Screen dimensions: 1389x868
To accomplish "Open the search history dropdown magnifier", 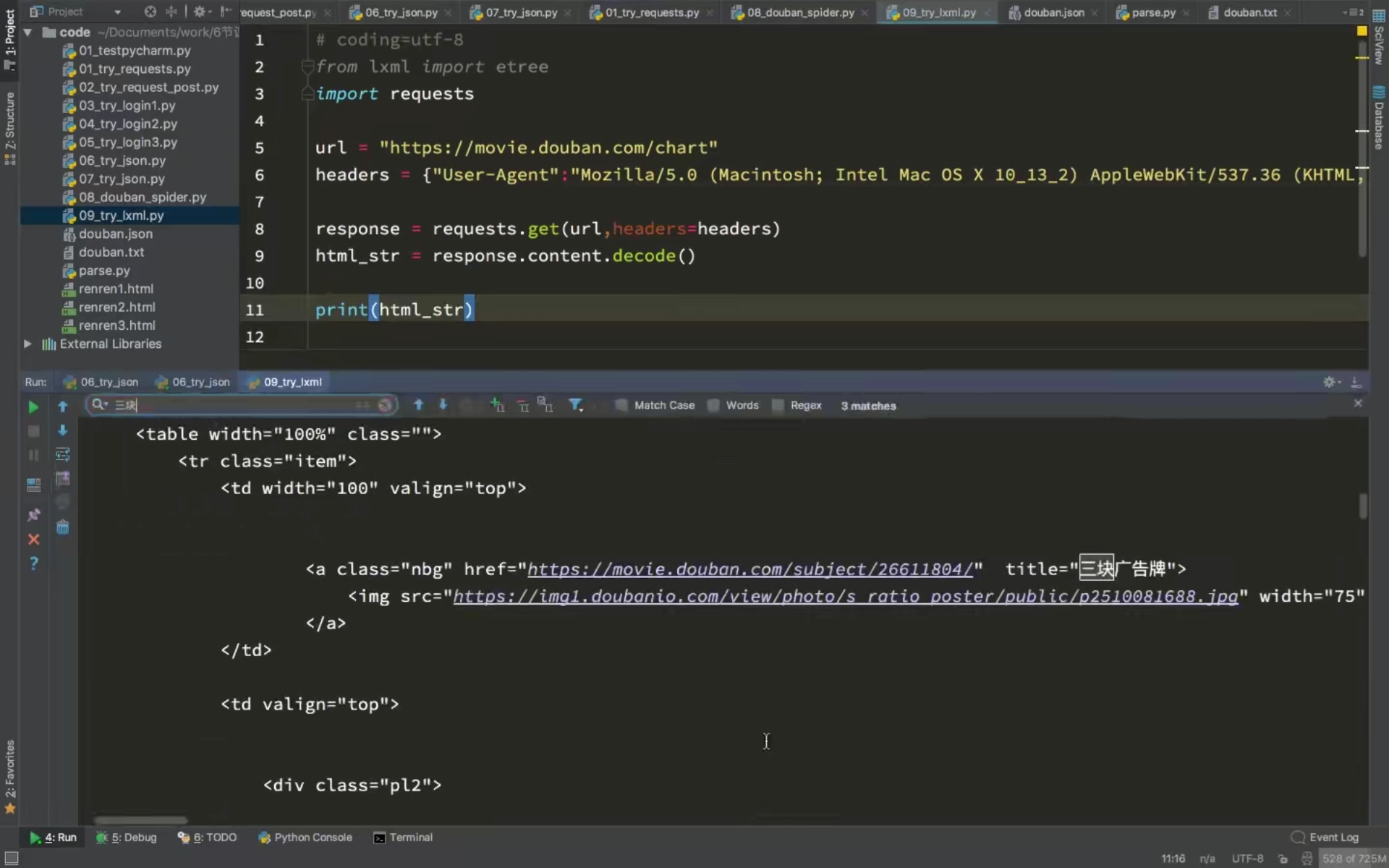I will (x=100, y=405).
